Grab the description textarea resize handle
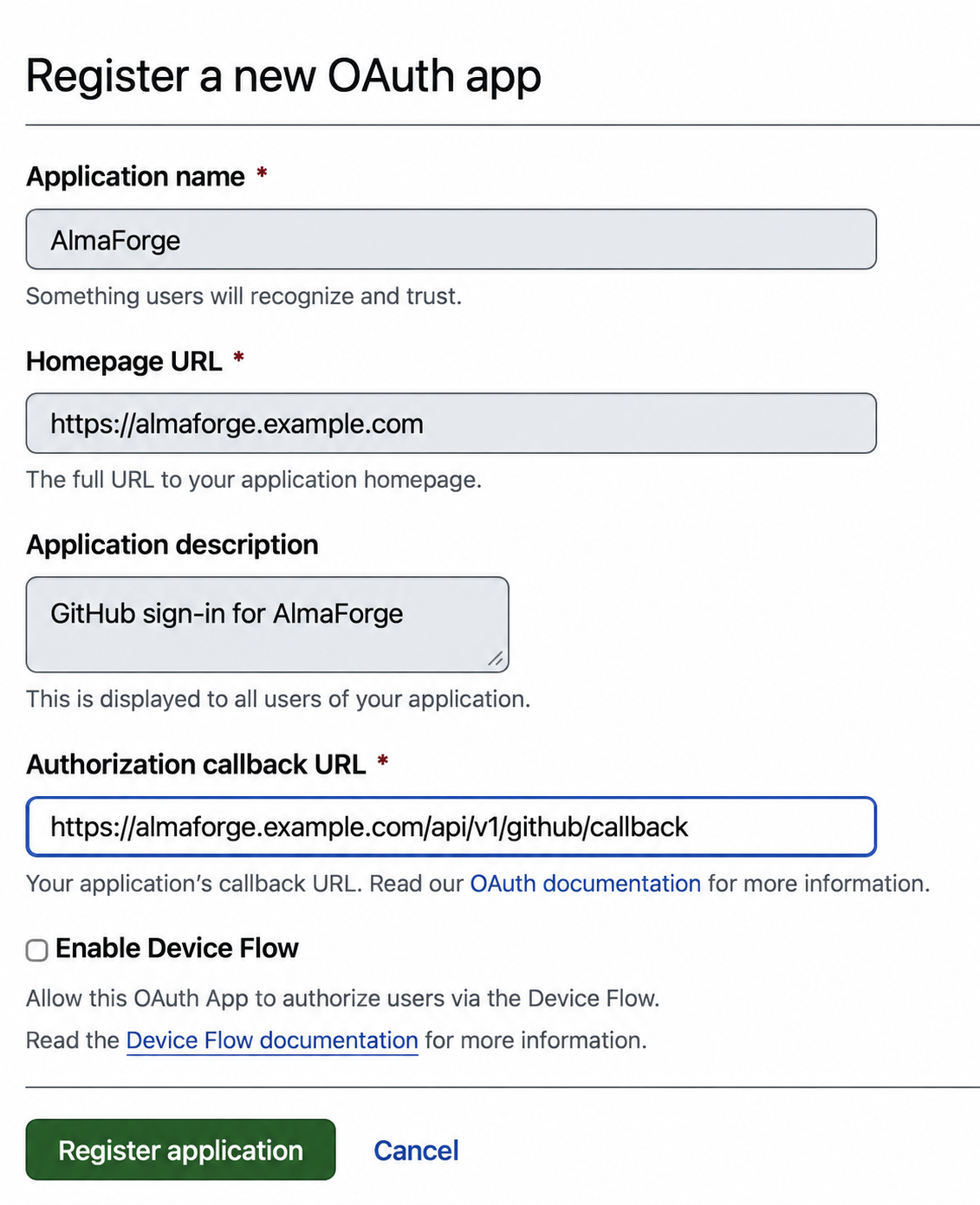 [496, 659]
